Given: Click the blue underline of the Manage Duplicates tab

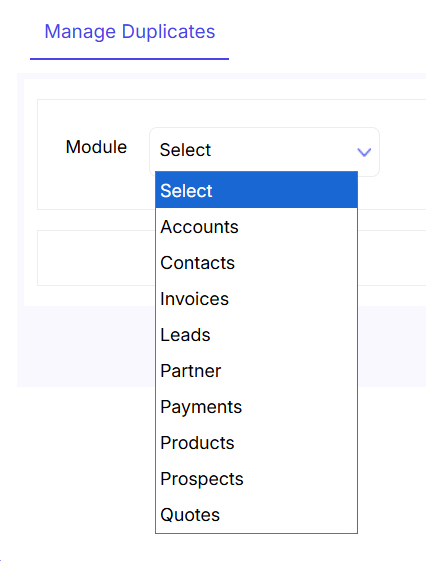Looking at the screenshot, I should (x=129, y=59).
